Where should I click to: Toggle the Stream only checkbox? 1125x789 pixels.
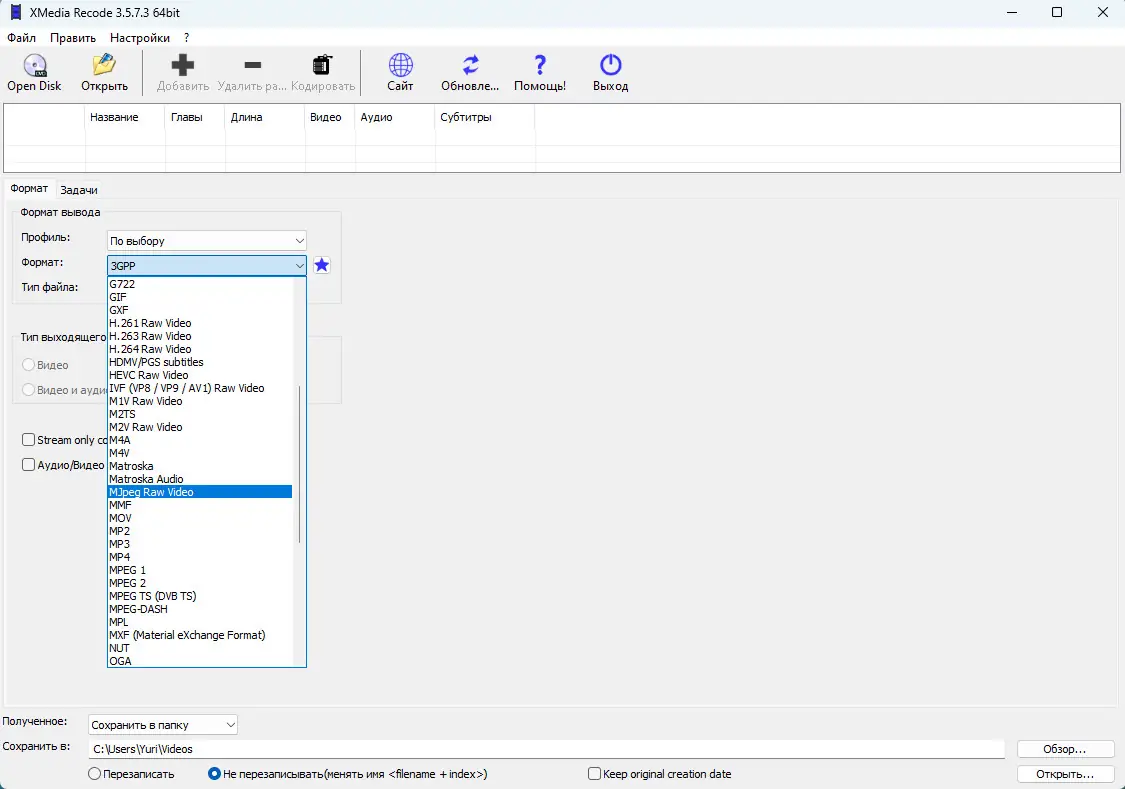[29, 440]
